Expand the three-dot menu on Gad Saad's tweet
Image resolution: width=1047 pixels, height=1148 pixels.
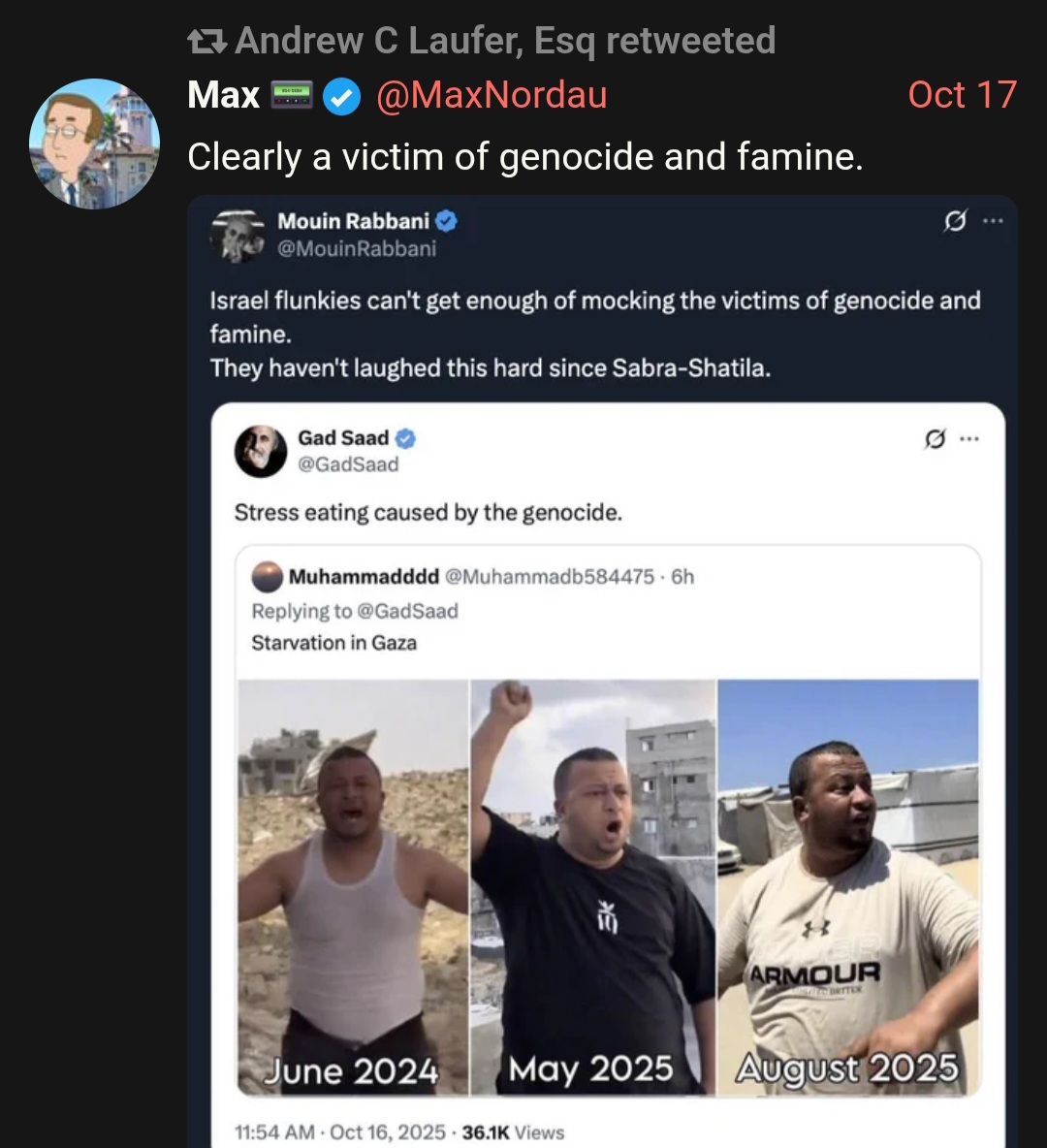tap(969, 439)
